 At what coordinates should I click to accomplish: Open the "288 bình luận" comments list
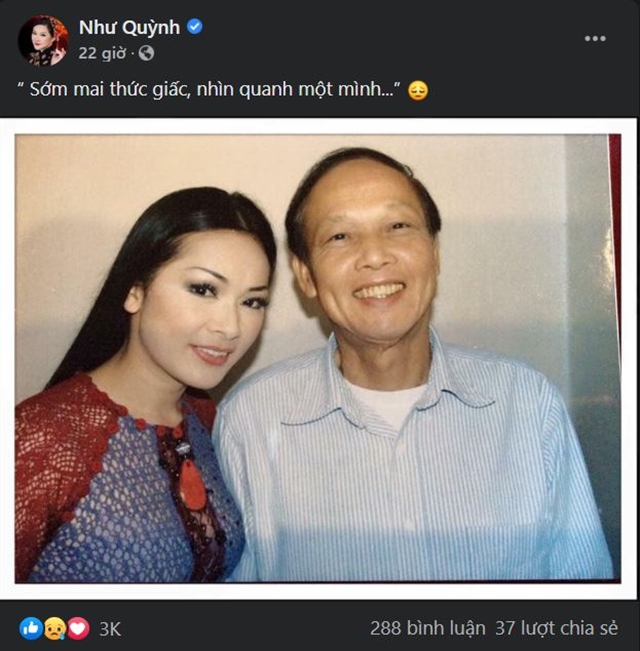click(x=427, y=629)
